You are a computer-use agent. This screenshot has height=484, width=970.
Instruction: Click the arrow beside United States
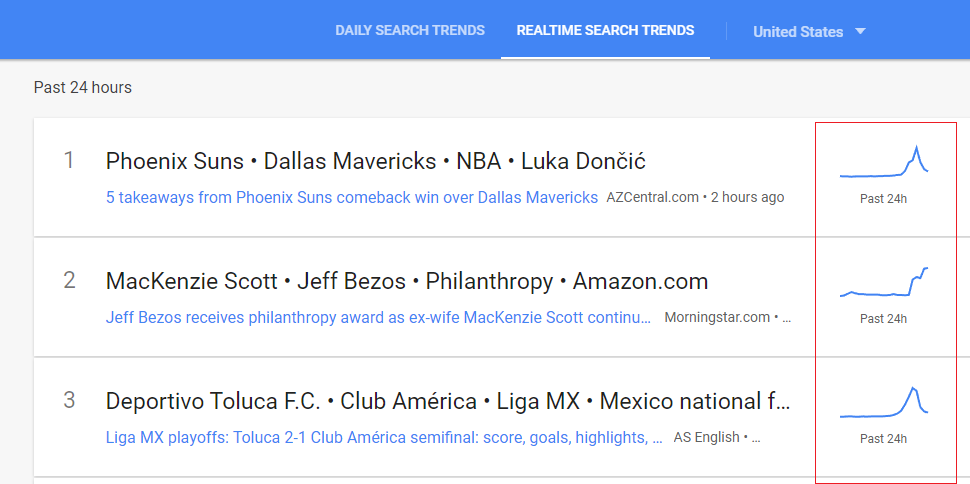click(860, 31)
